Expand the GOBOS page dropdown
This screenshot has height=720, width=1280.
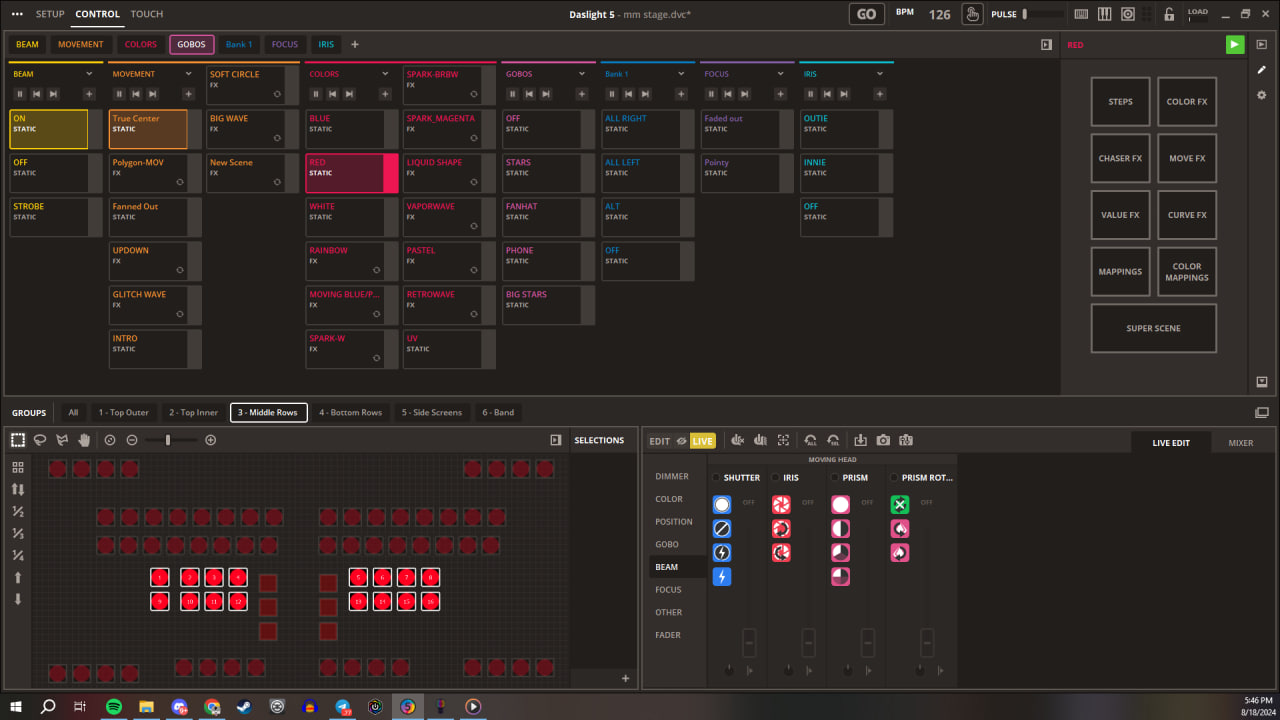(582, 74)
